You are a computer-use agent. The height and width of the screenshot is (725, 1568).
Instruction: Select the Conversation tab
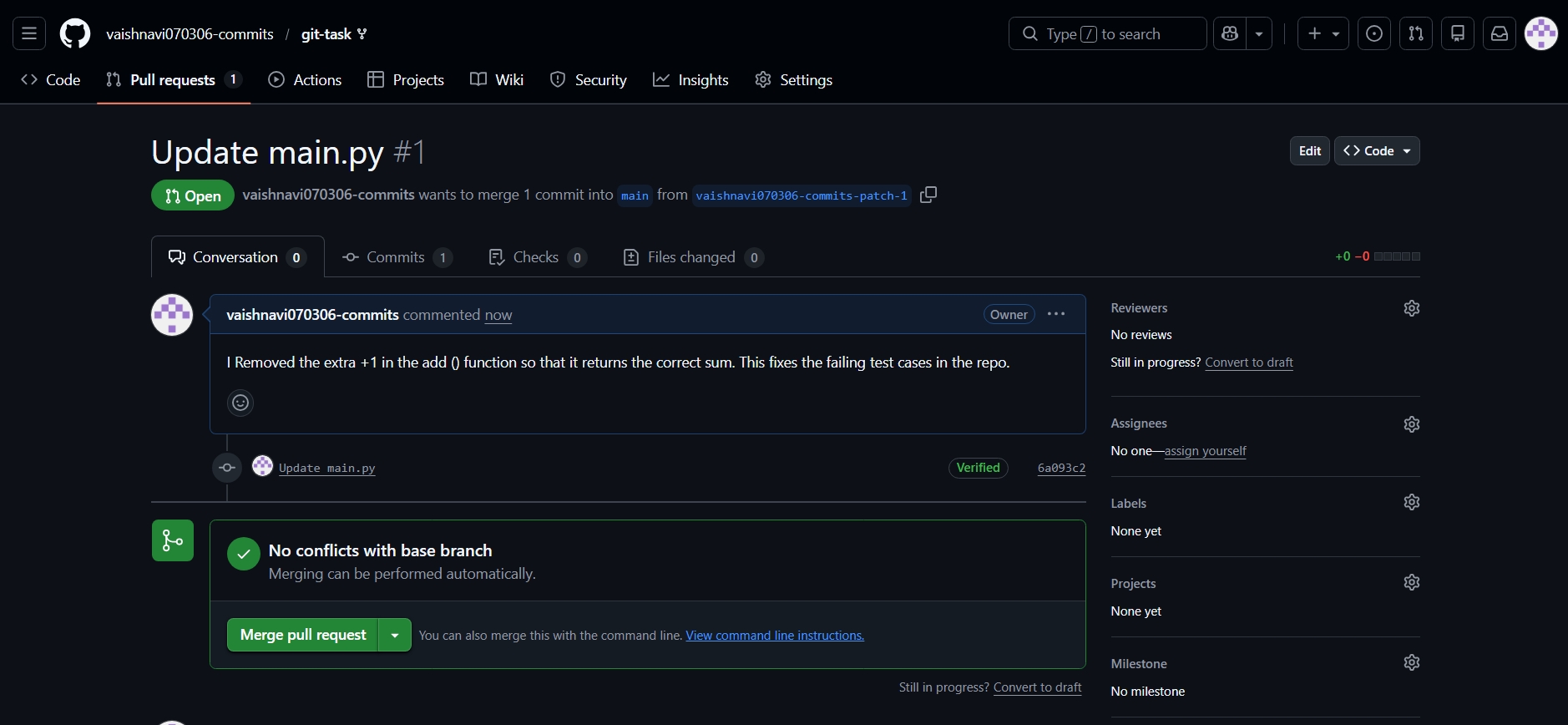[237, 257]
